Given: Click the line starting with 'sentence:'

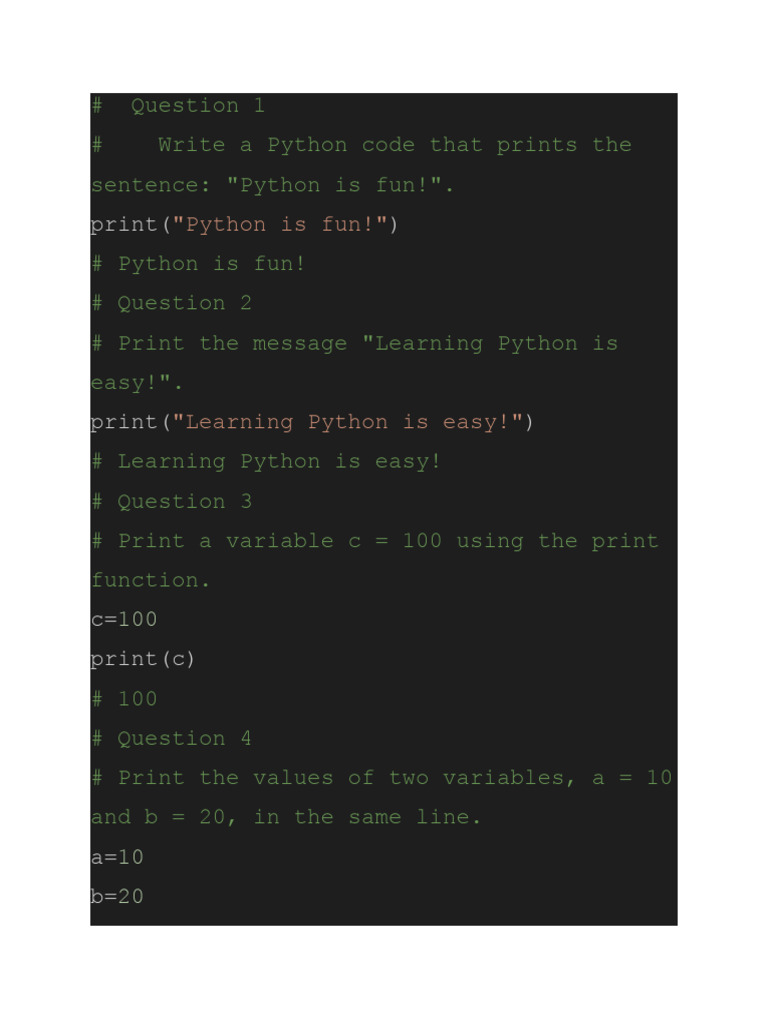Looking at the screenshot, I should click(x=272, y=185).
